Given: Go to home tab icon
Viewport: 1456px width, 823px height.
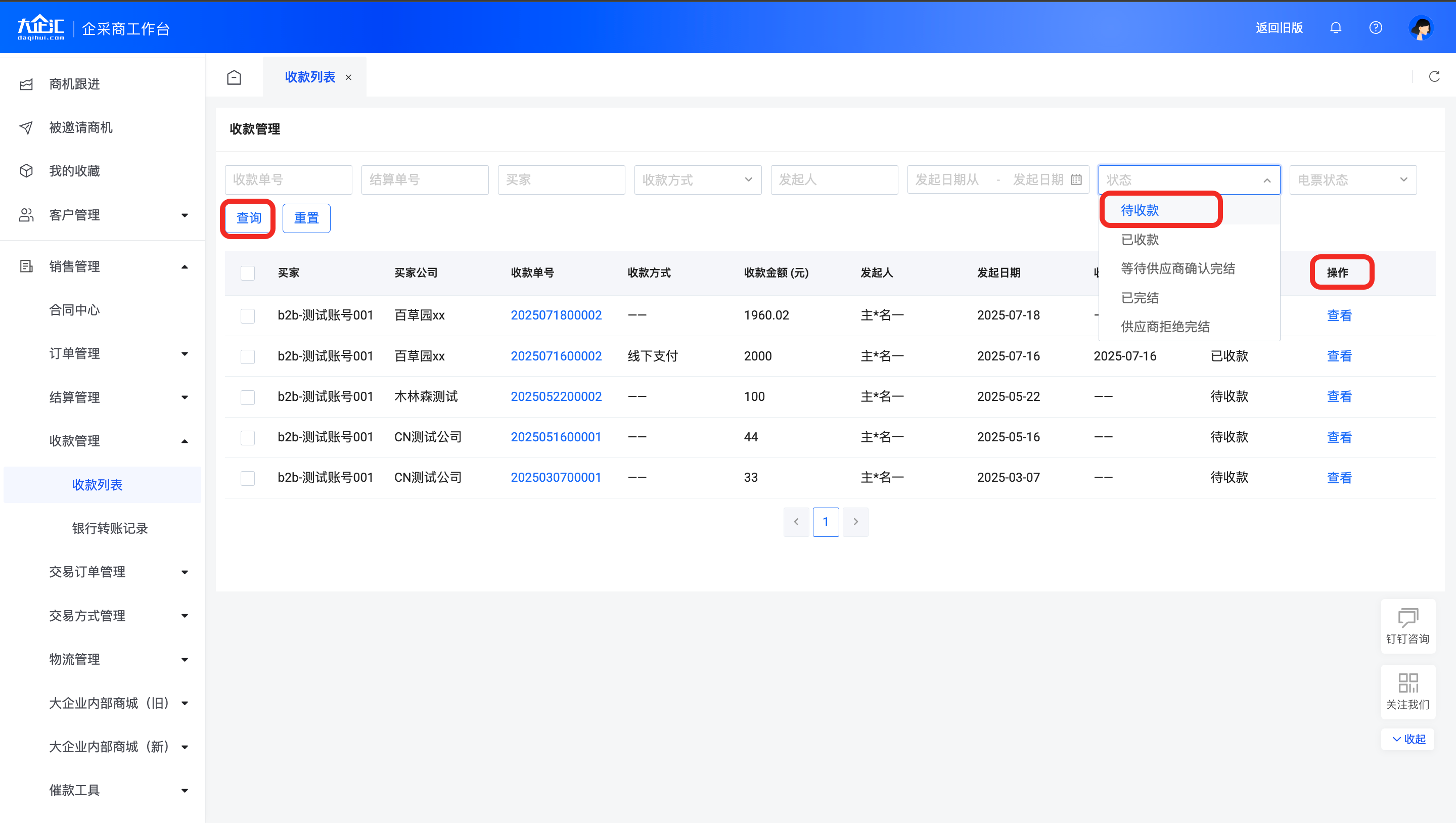Looking at the screenshot, I should click(234, 77).
